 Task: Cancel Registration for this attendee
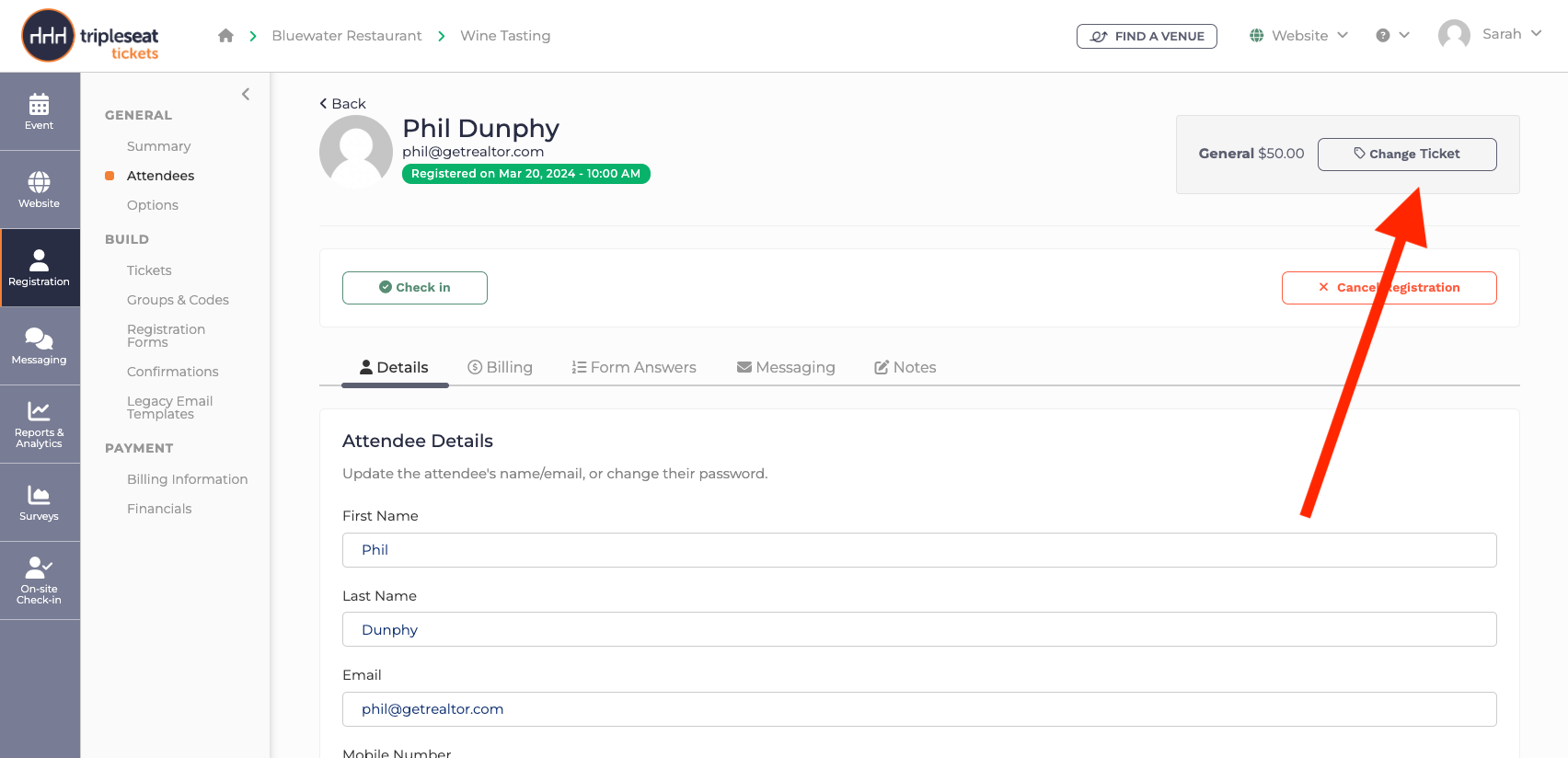pos(1389,288)
